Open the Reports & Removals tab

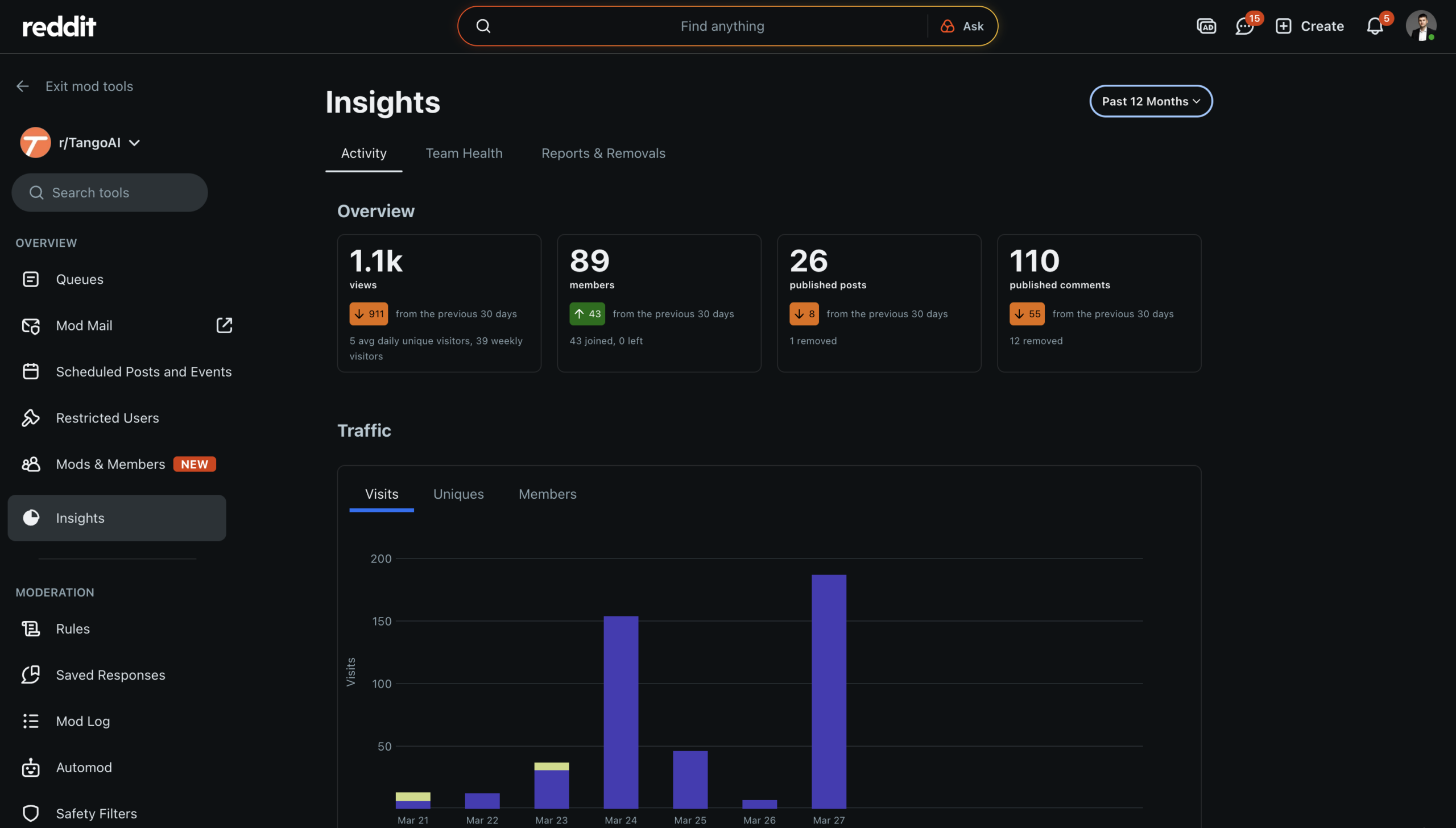[x=603, y=154]
